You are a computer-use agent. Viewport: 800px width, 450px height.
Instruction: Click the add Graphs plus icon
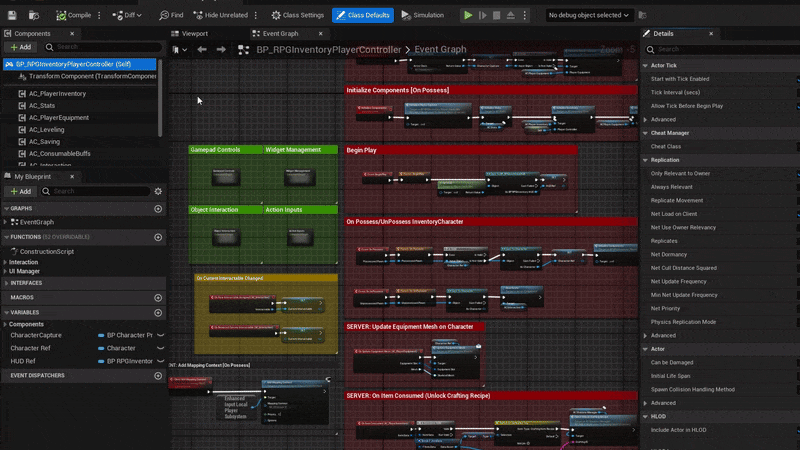tap(158, 209)
